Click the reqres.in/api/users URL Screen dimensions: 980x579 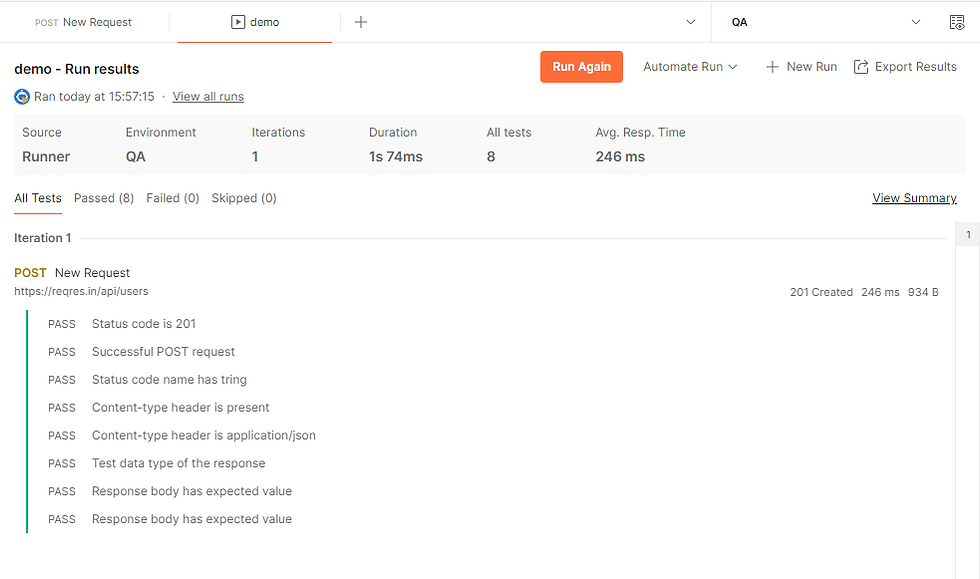coord(81,291)
